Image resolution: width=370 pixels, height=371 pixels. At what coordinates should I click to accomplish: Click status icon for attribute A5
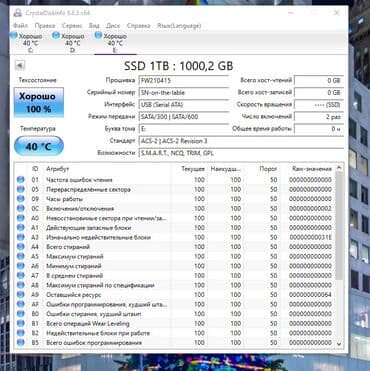click(21, 256)
